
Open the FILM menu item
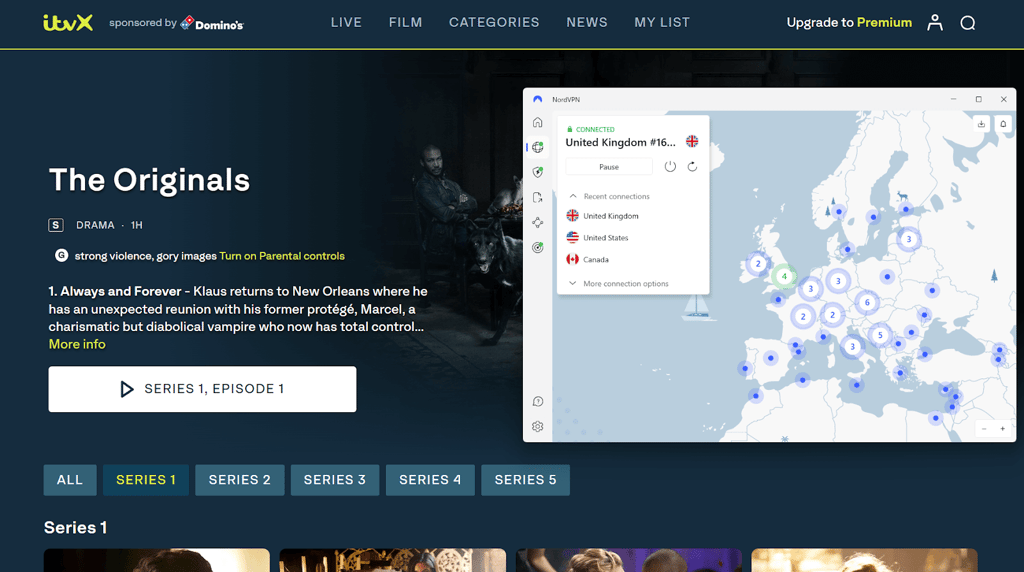[406, 23]
